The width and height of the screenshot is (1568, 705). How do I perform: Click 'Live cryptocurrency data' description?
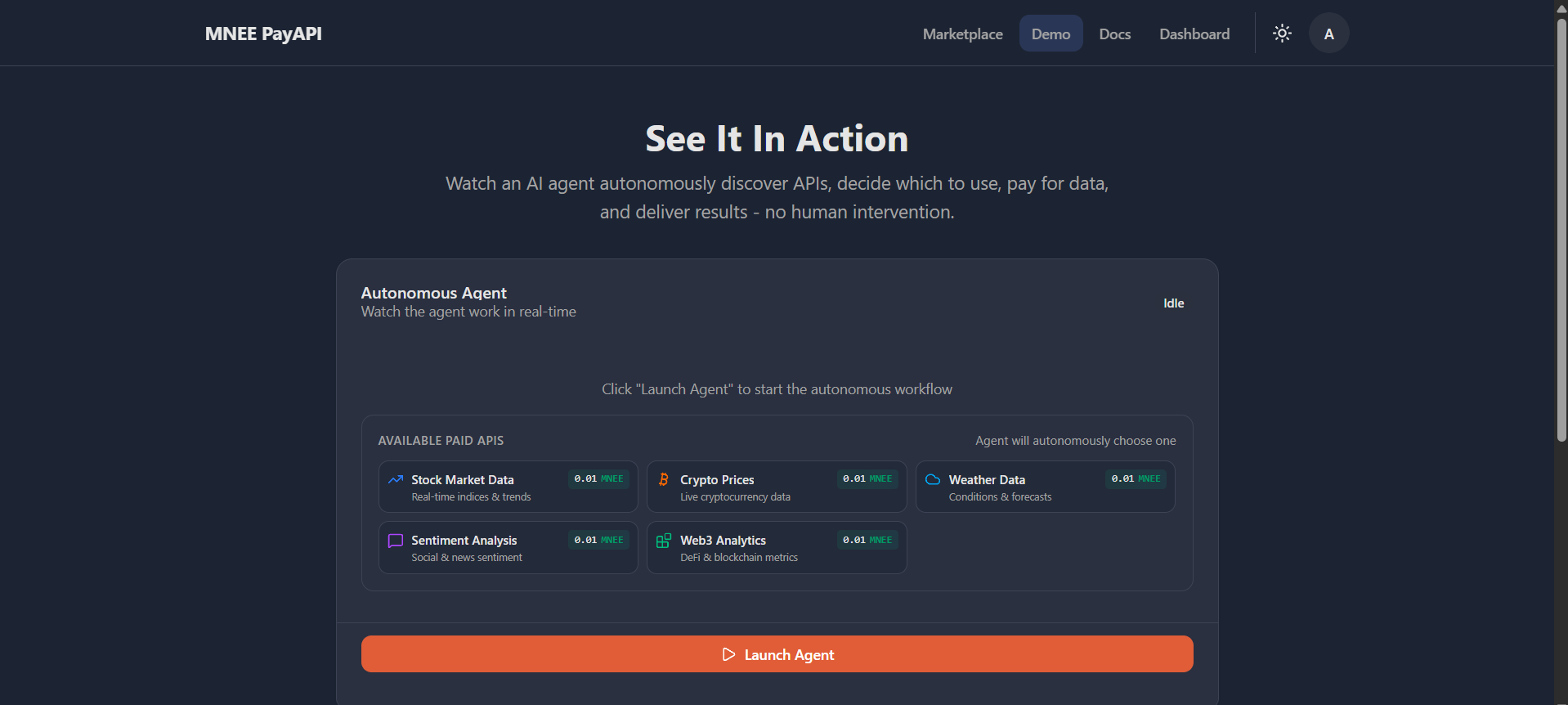[735, 497]
